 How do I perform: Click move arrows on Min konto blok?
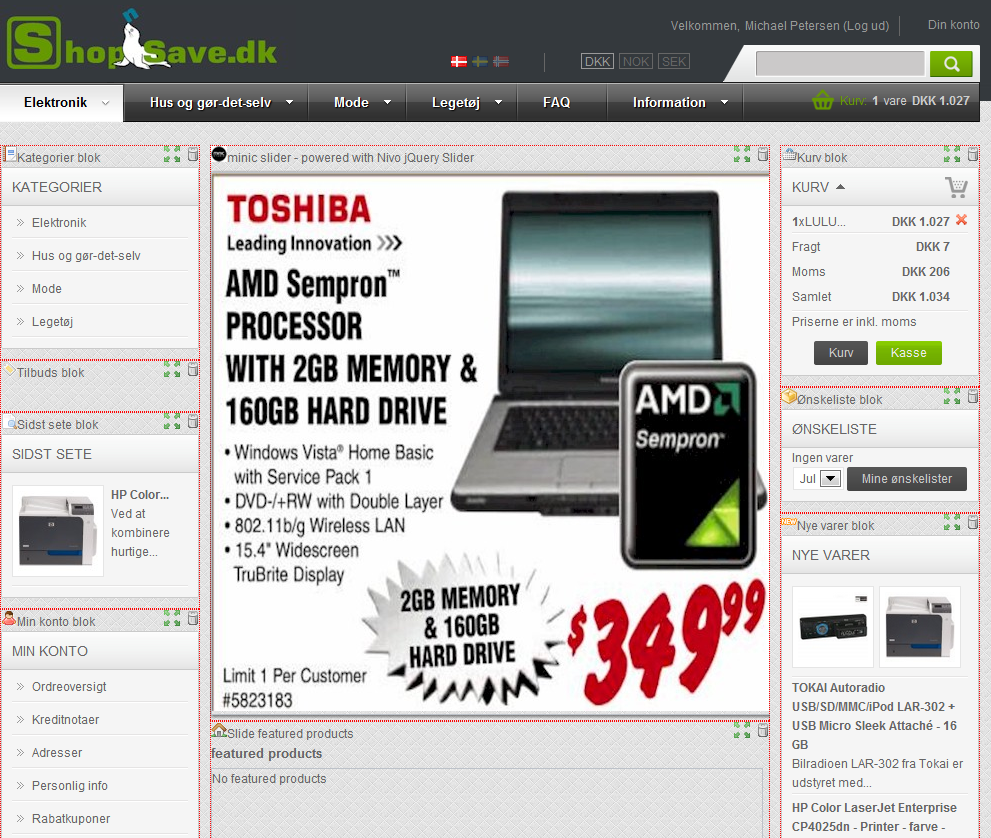pyautogui.click(x=172, y=618)
